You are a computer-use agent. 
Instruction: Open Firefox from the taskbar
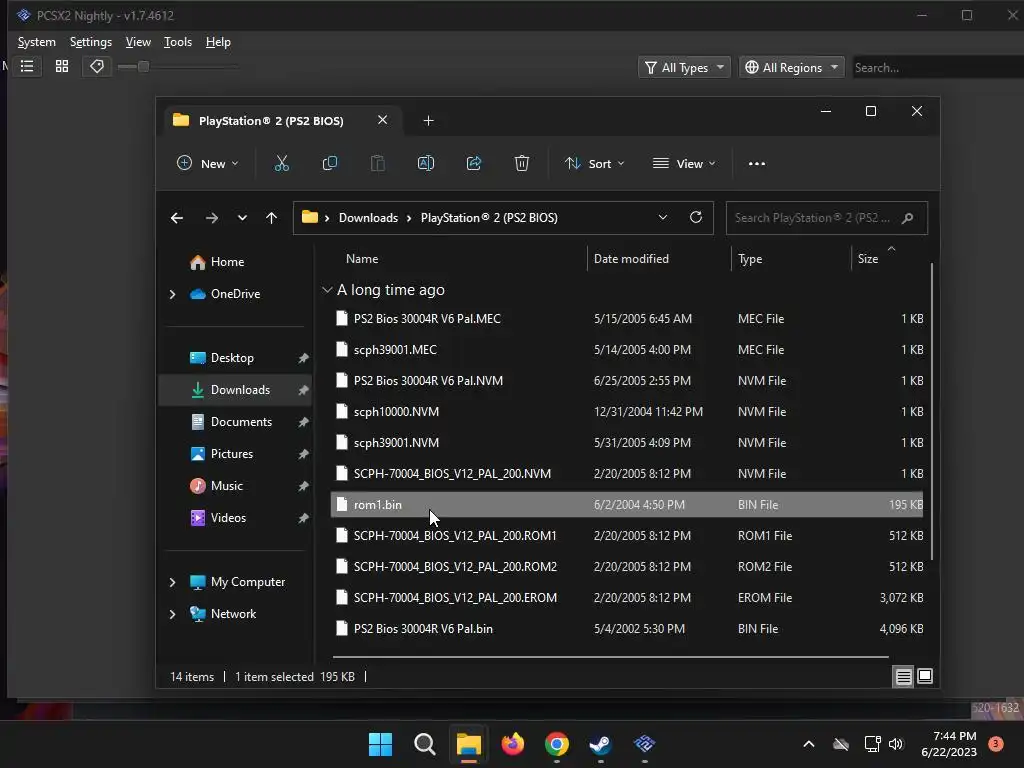513,744
